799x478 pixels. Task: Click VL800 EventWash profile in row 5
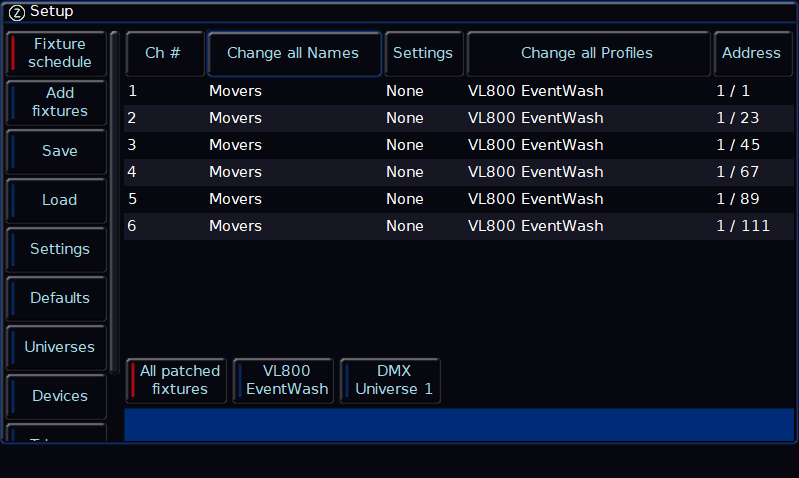[536, 199]
